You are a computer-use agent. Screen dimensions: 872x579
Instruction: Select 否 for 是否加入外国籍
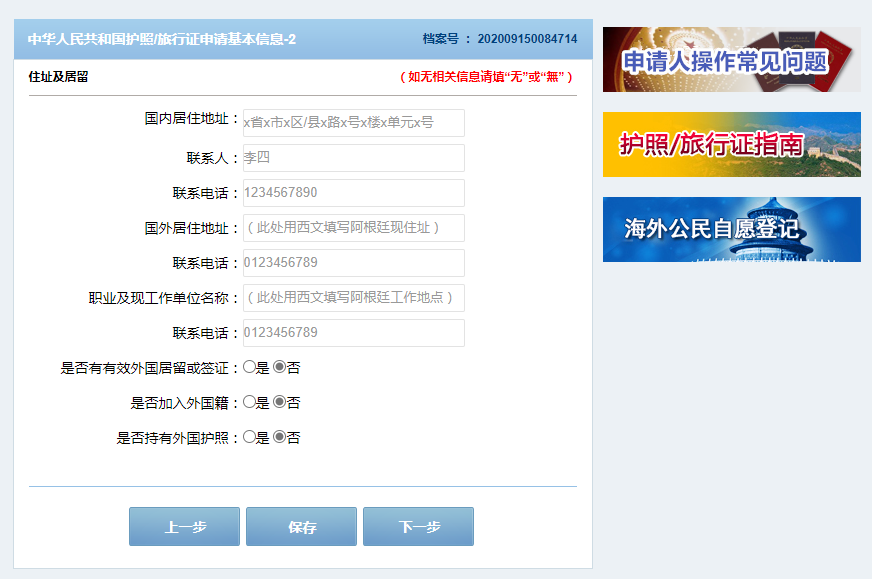tap(281, 402)
